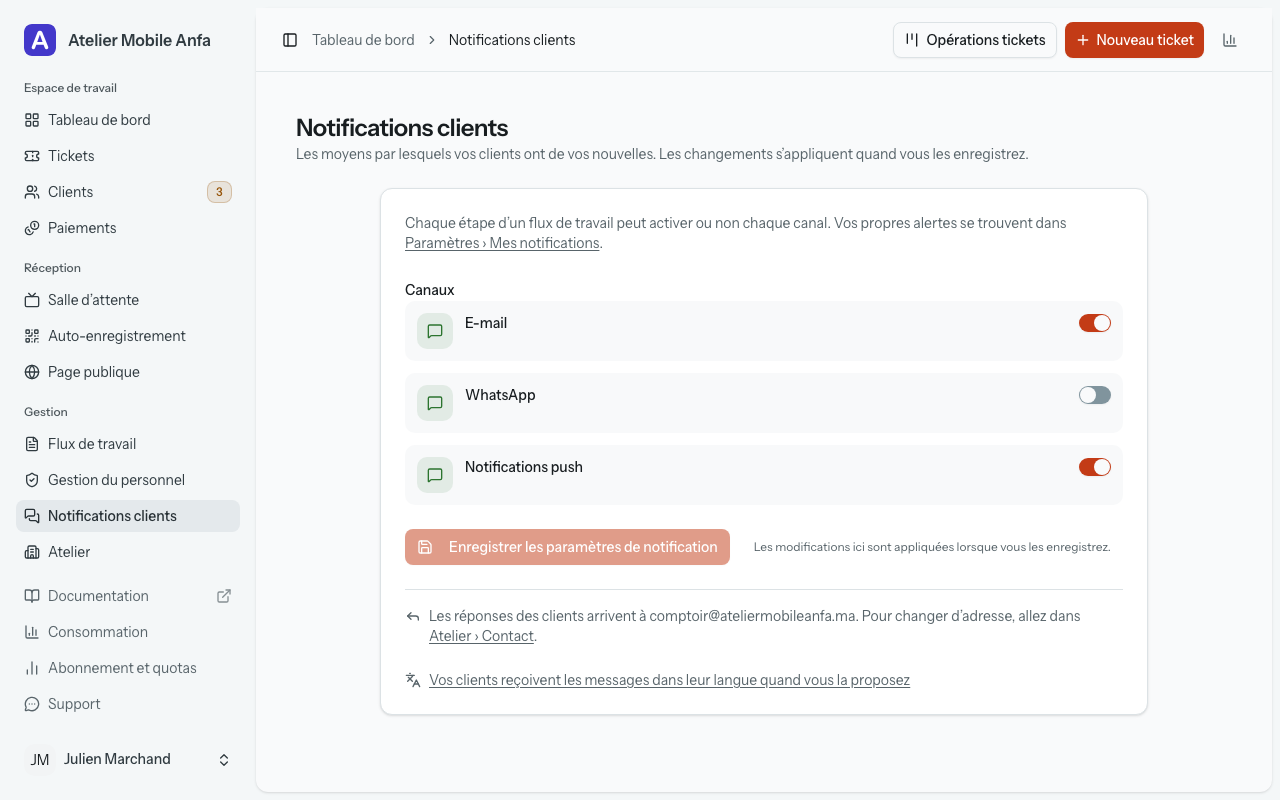Viewport: 1280px width, 800px height.
Task: Click the Atelier Mobile Anfa logo icon
Action: click(40, 40)
